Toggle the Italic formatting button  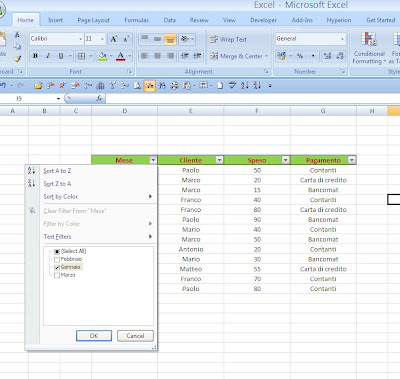coord(48,56)
